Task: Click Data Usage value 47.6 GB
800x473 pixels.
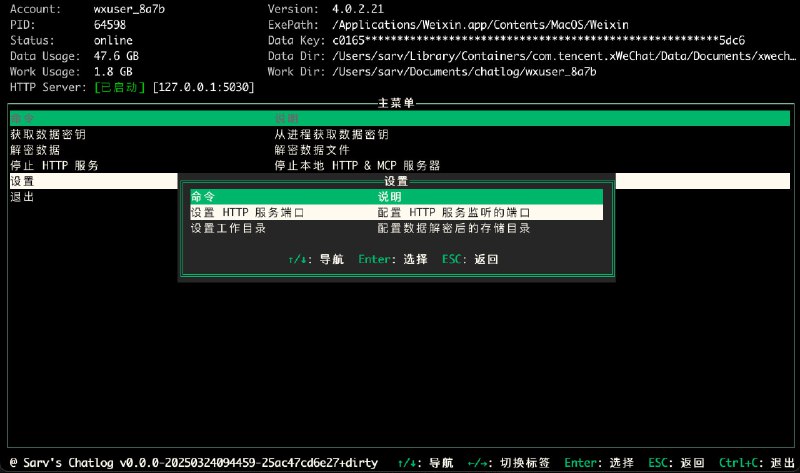Action: (116, 56)
